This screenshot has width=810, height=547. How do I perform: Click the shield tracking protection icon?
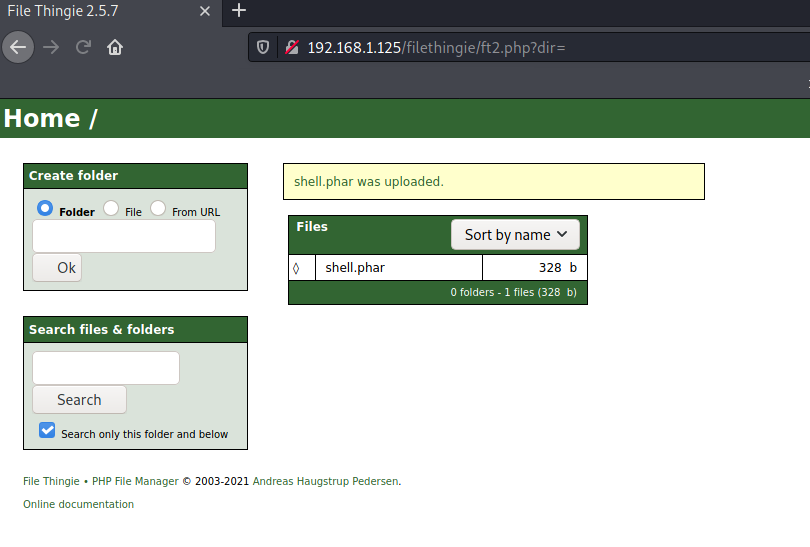pyautogui.click(x=263, y=47)
